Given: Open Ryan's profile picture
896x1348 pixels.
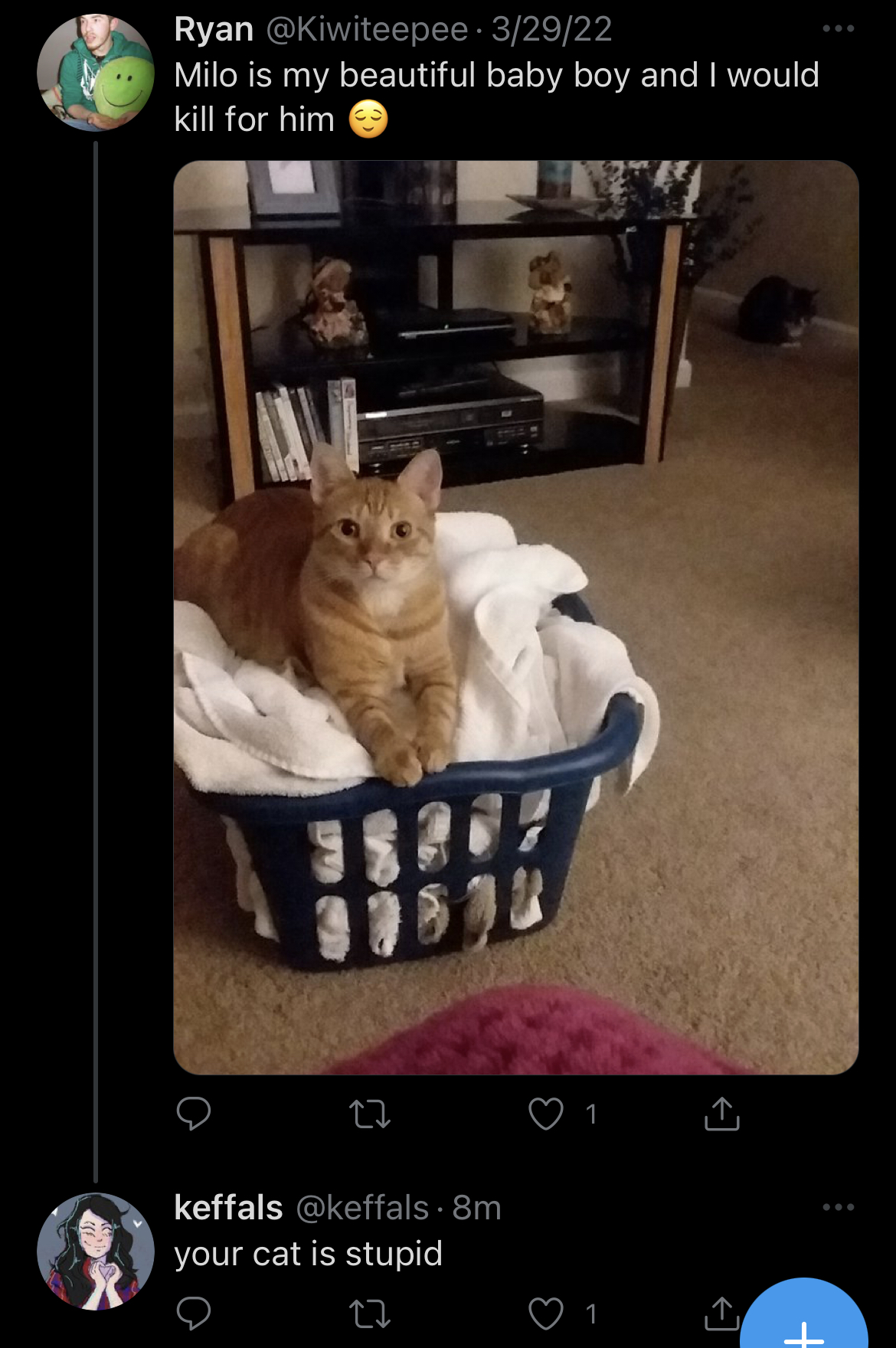Looking at the screenshot, I should click(96, 73).
